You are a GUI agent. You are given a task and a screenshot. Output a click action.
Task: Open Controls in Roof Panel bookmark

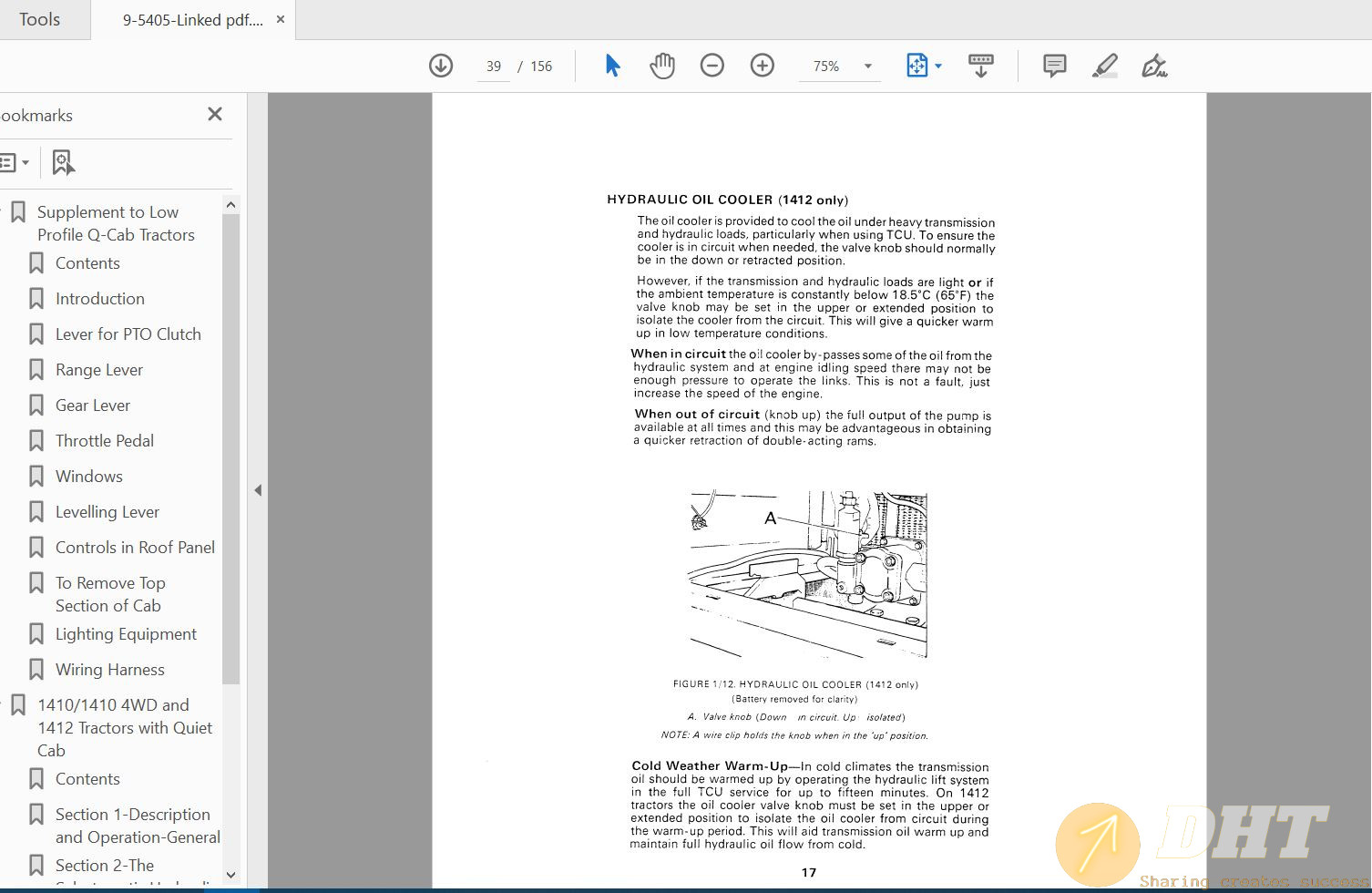135,548
